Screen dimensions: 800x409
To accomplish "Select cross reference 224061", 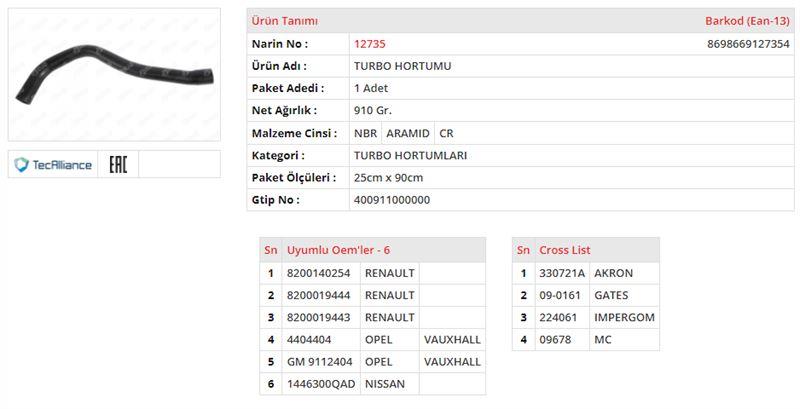I will coord(558,317).
